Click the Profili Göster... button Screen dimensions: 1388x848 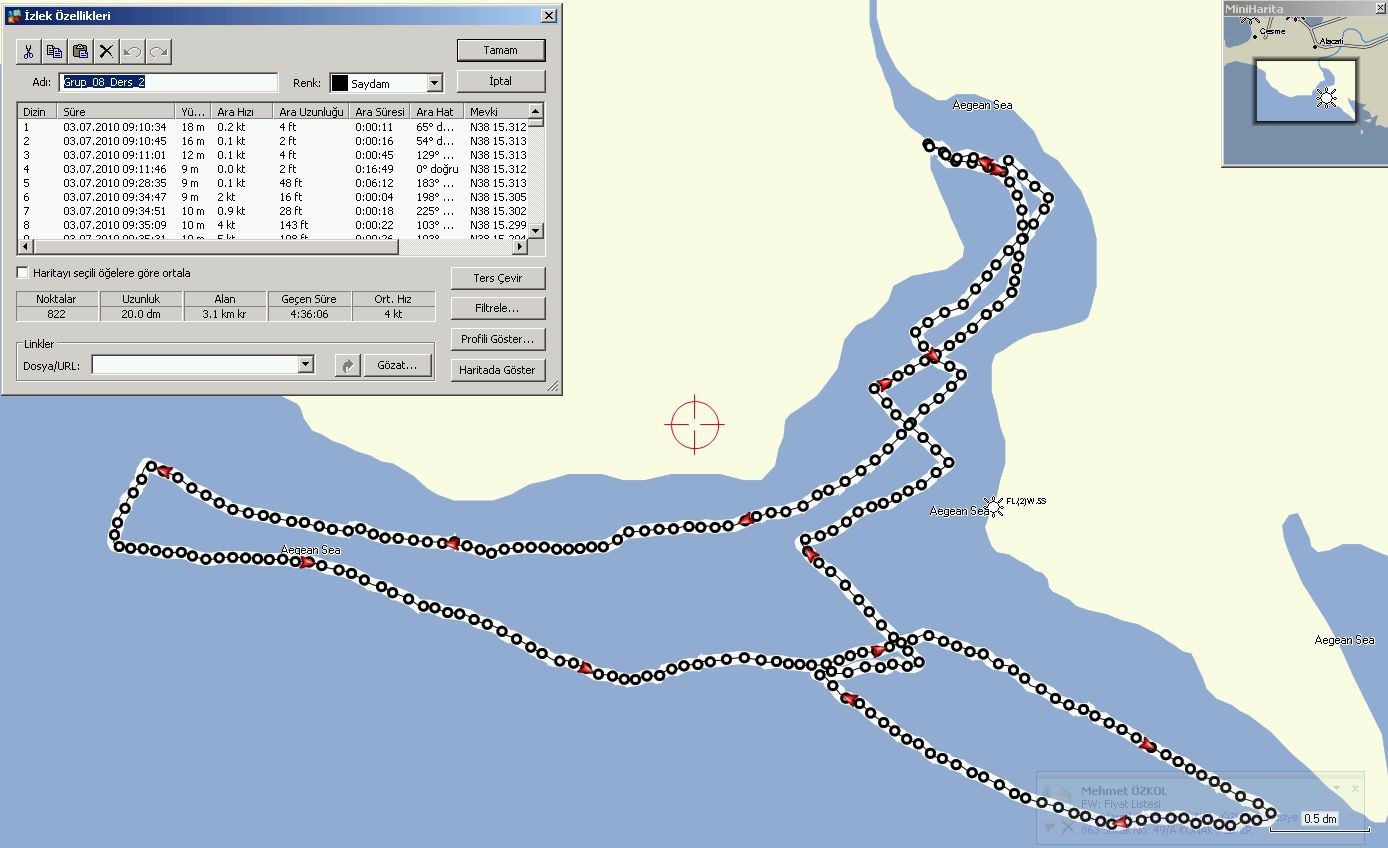pos(498,339)
